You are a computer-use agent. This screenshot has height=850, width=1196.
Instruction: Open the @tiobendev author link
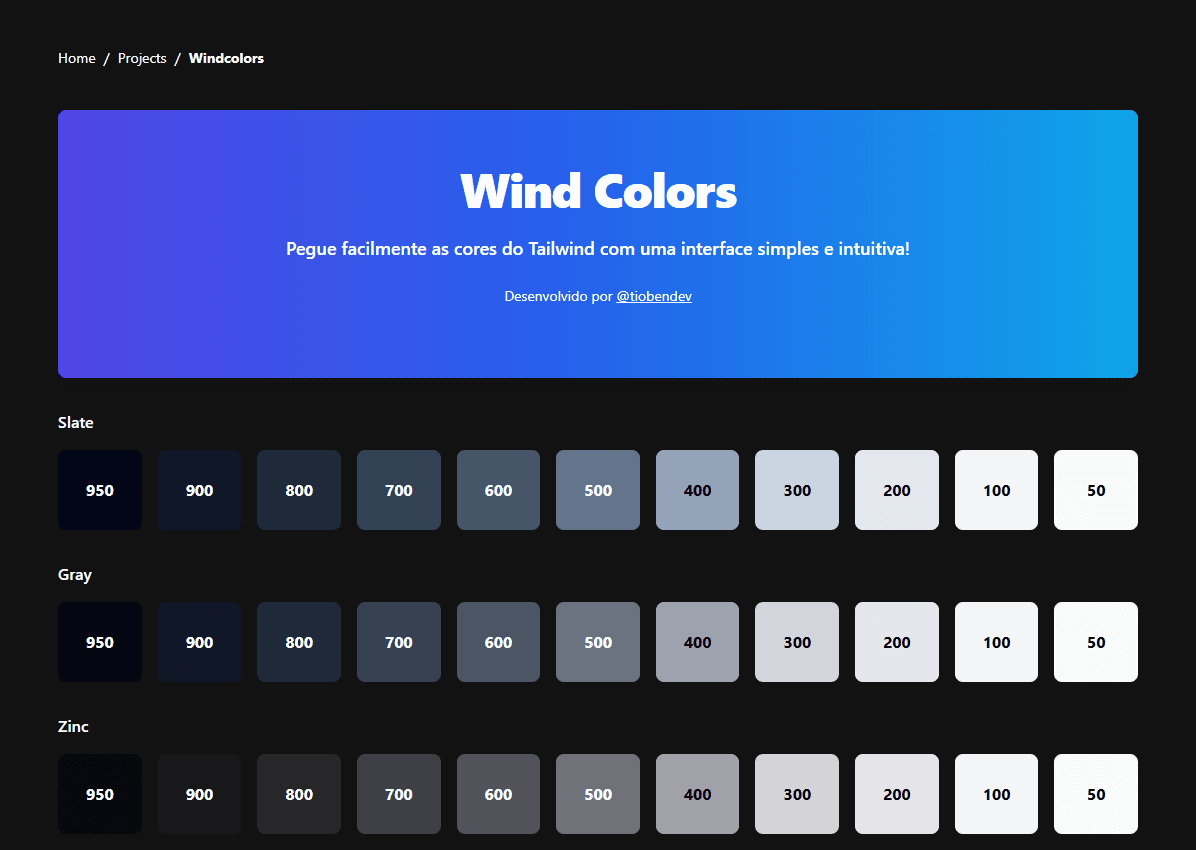click(x=654, y=296)
